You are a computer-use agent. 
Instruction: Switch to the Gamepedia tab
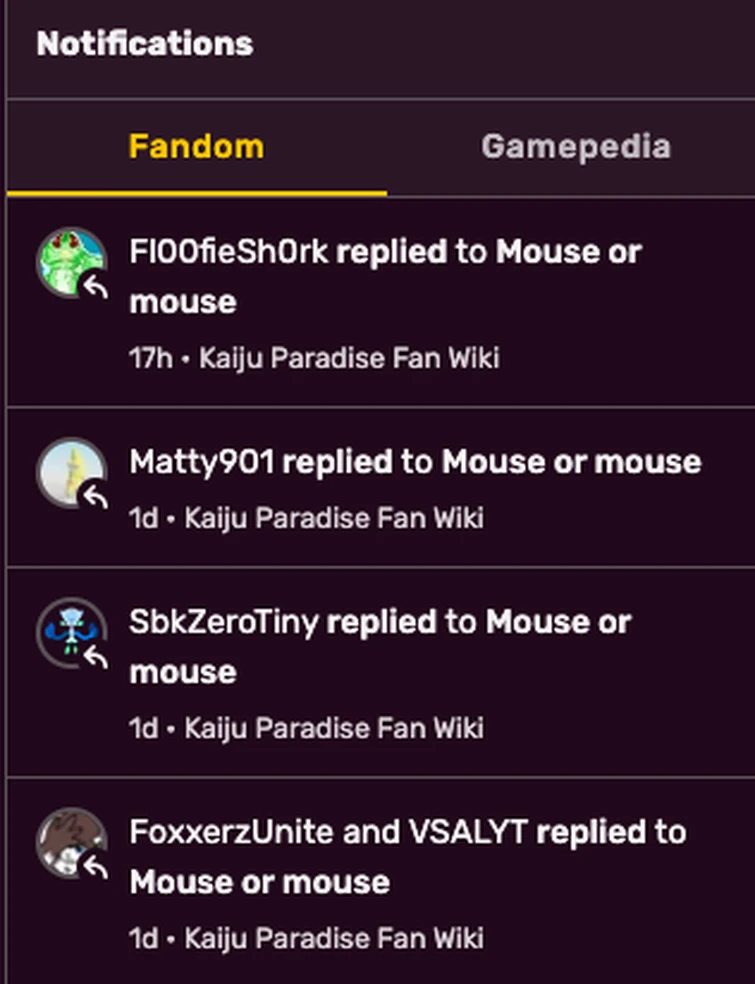575,147
